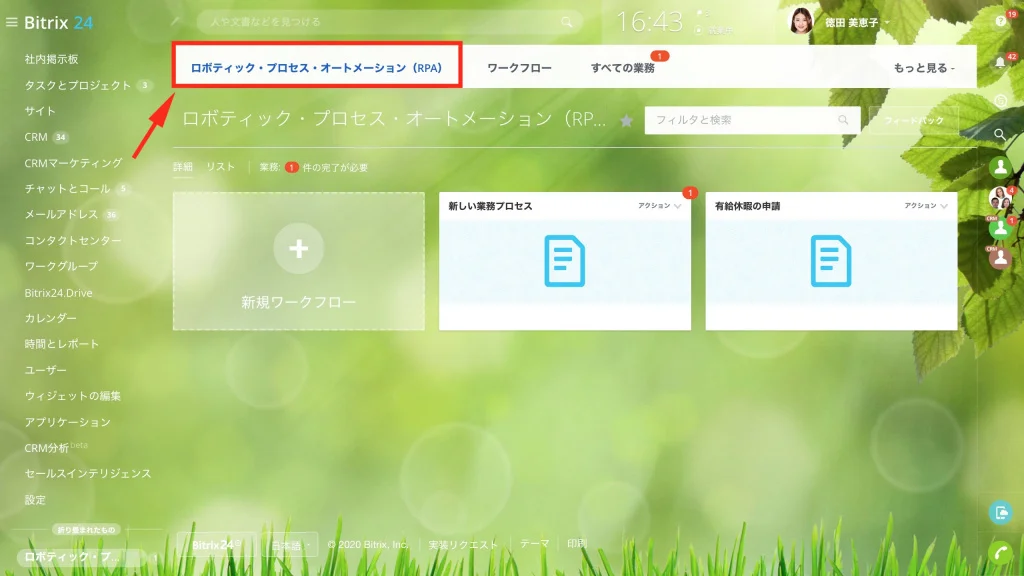Switch to the すべての業務 tab
Viewport: 1024px width, 576px height.
point(622,68)
